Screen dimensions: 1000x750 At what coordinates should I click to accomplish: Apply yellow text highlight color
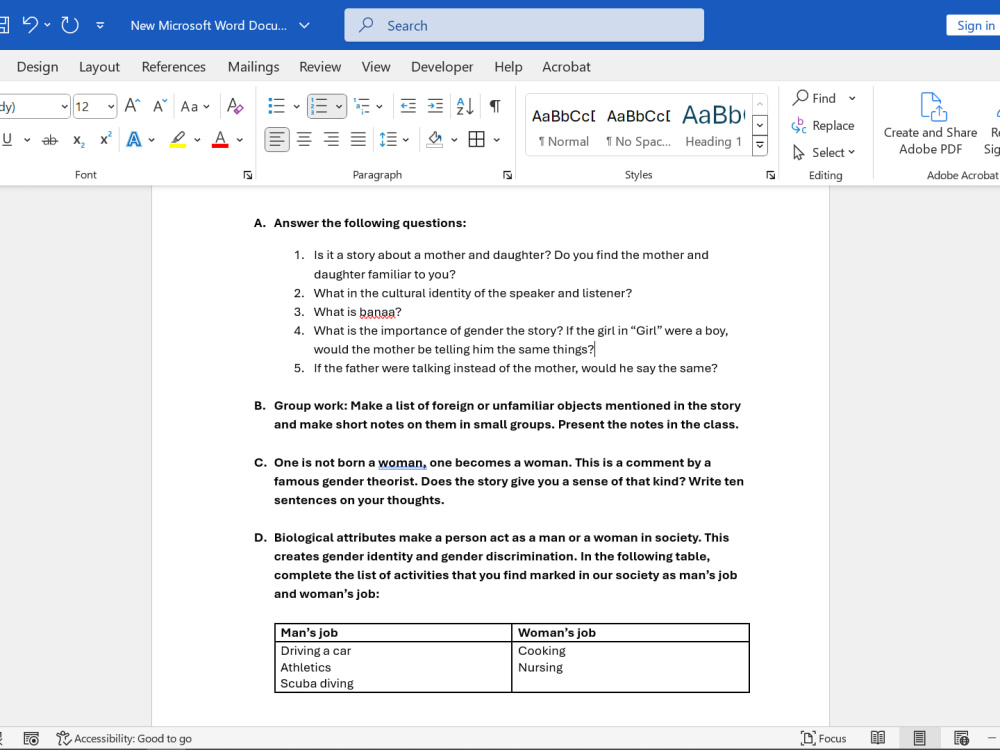pyautogui.click(x=178, y=139)
